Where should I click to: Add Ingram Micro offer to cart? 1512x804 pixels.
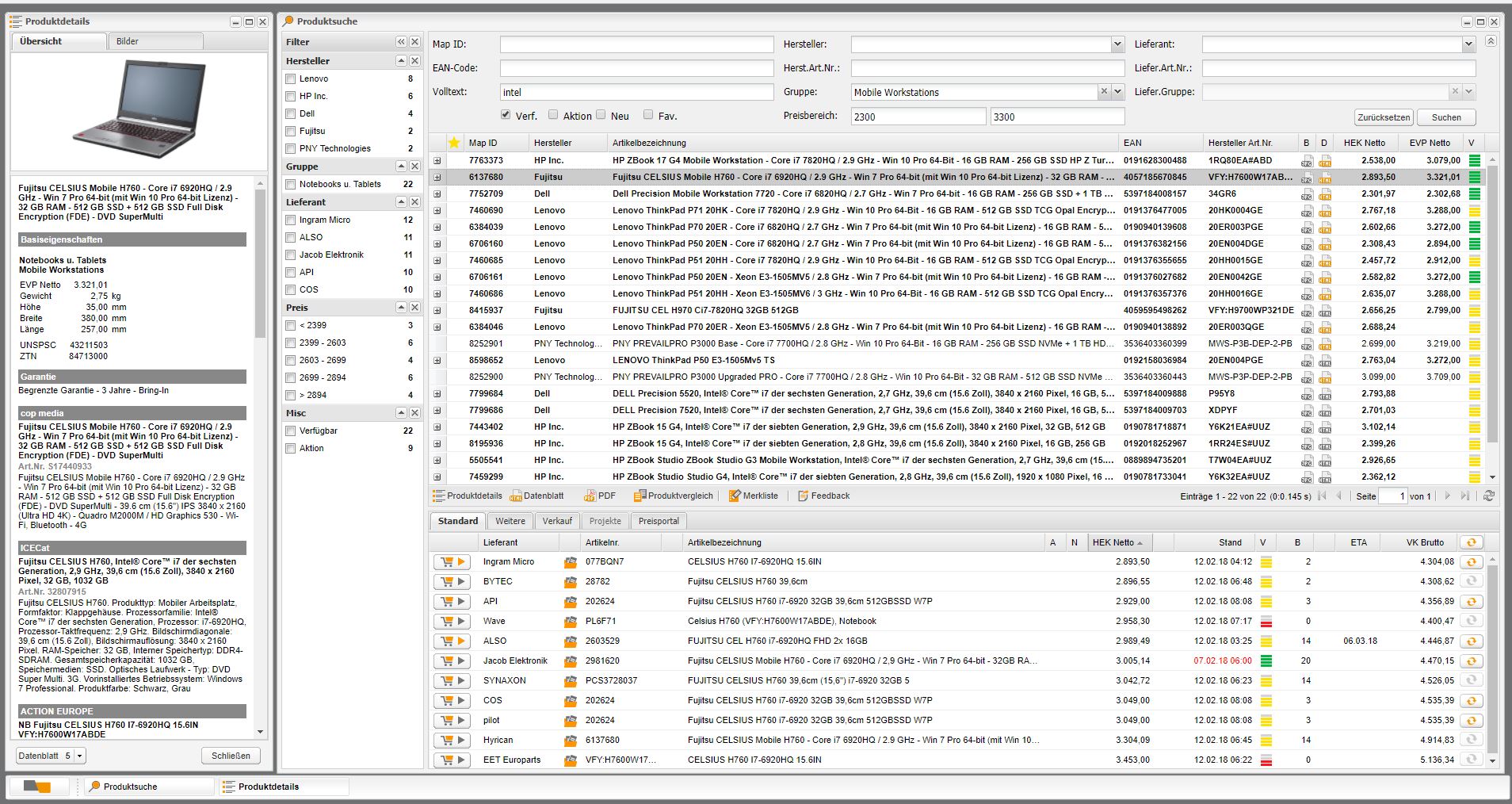[x=452, y=562]
